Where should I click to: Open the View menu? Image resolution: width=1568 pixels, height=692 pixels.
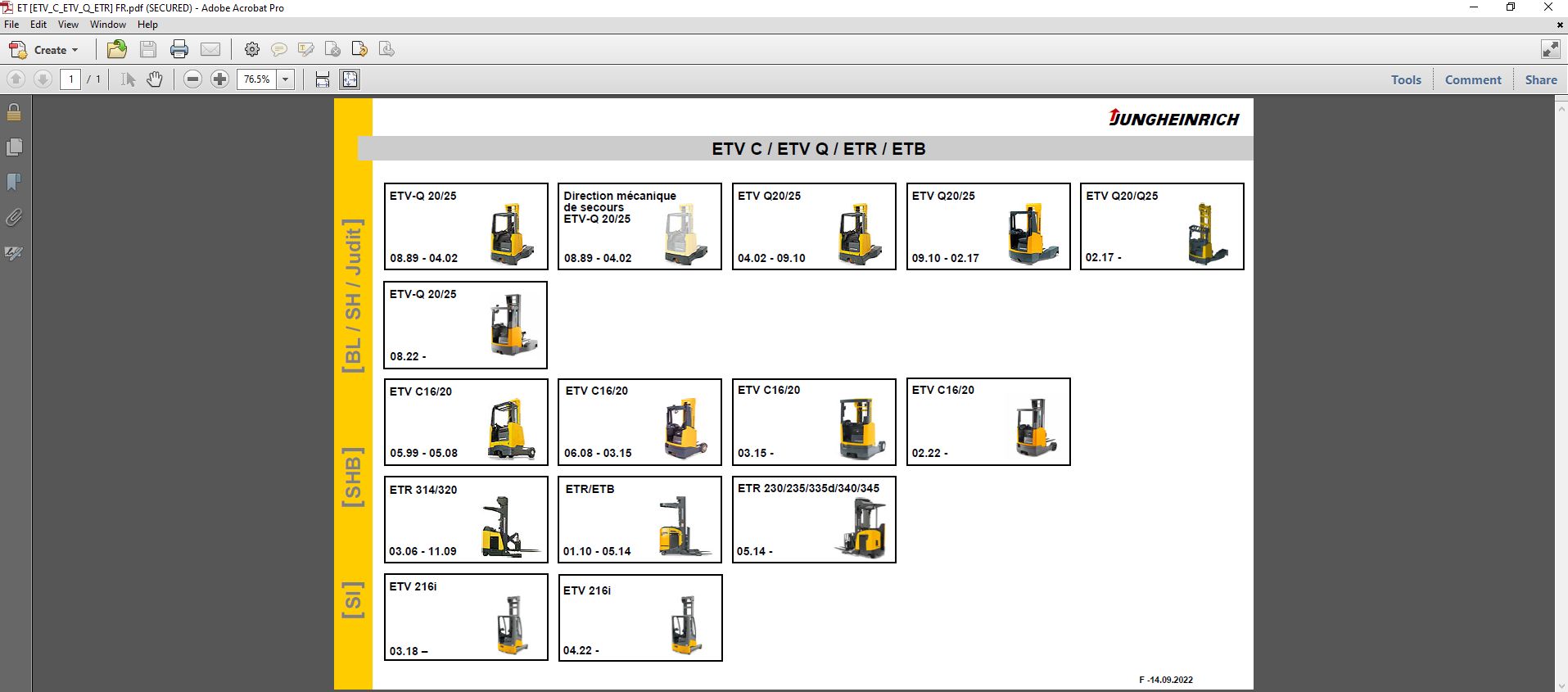tap(68, 25)
